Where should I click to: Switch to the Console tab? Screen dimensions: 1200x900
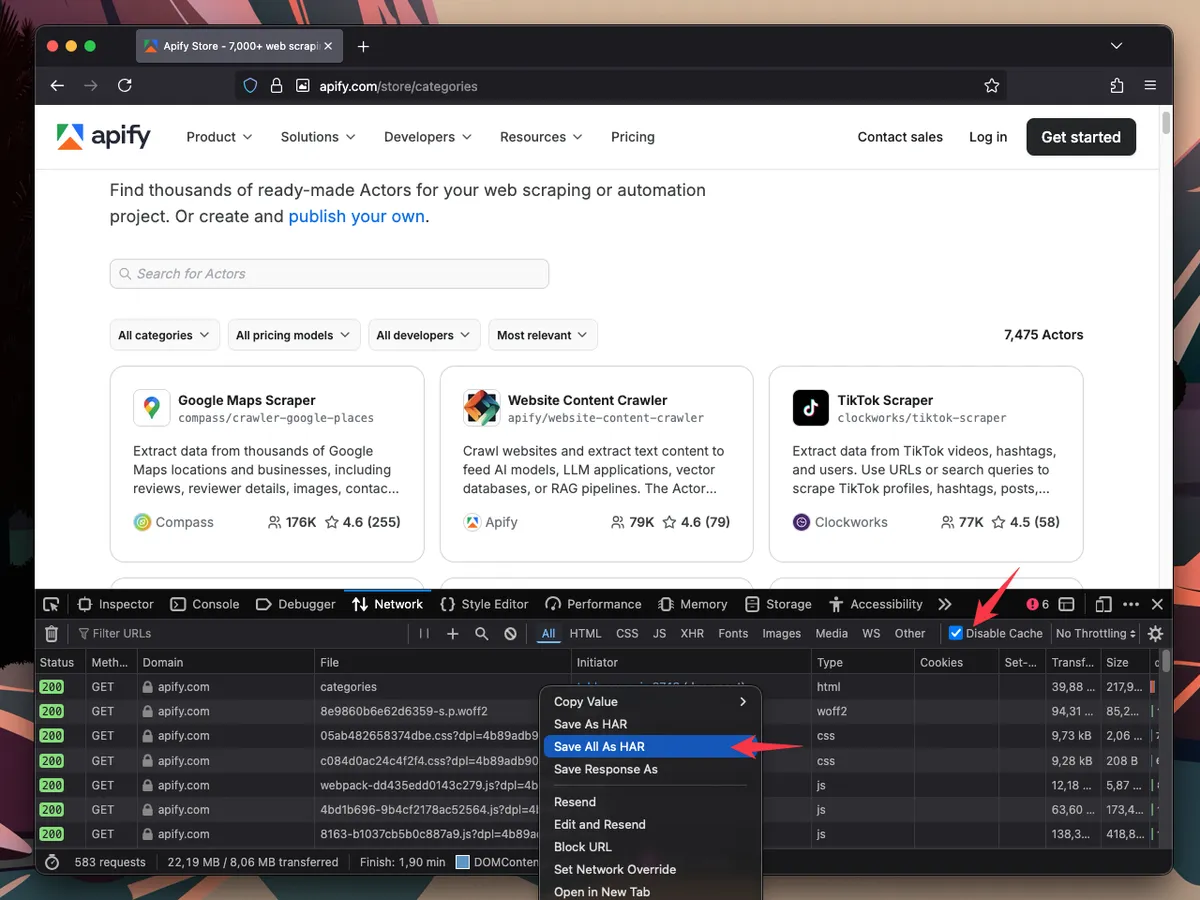click(205, 604)
